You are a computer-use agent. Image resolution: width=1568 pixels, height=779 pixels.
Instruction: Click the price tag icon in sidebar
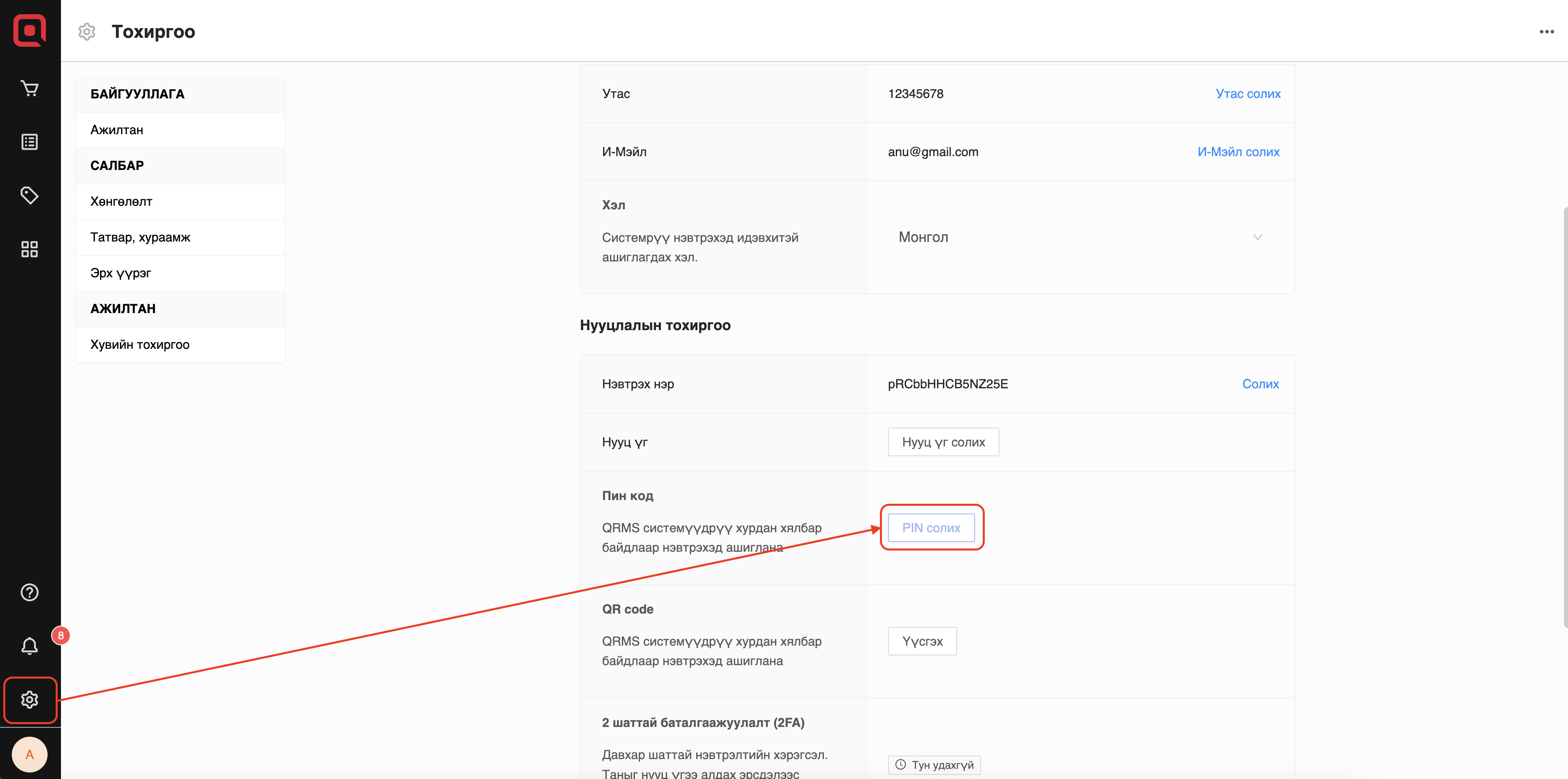(29, 196)
